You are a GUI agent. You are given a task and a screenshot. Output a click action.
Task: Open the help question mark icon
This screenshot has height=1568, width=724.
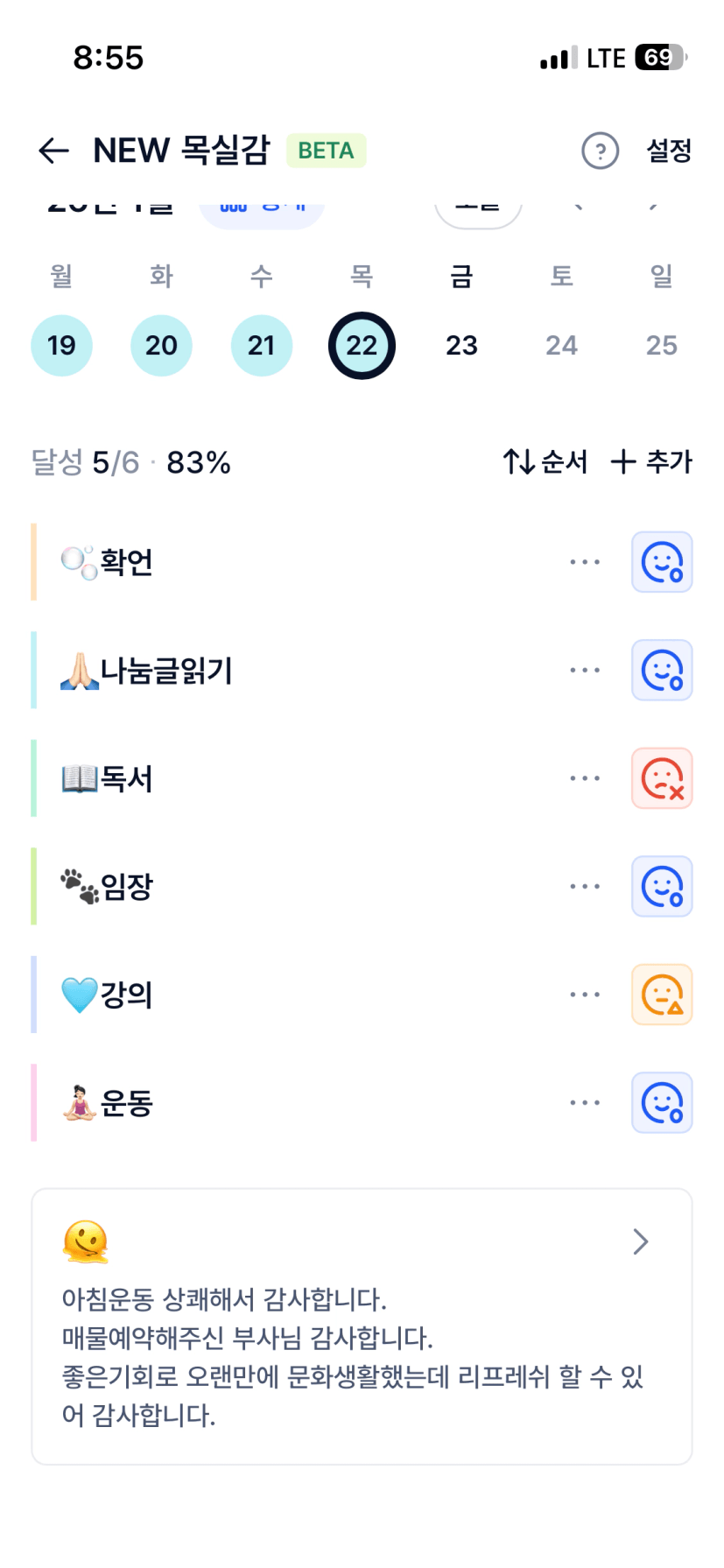(x=600, y=151)
